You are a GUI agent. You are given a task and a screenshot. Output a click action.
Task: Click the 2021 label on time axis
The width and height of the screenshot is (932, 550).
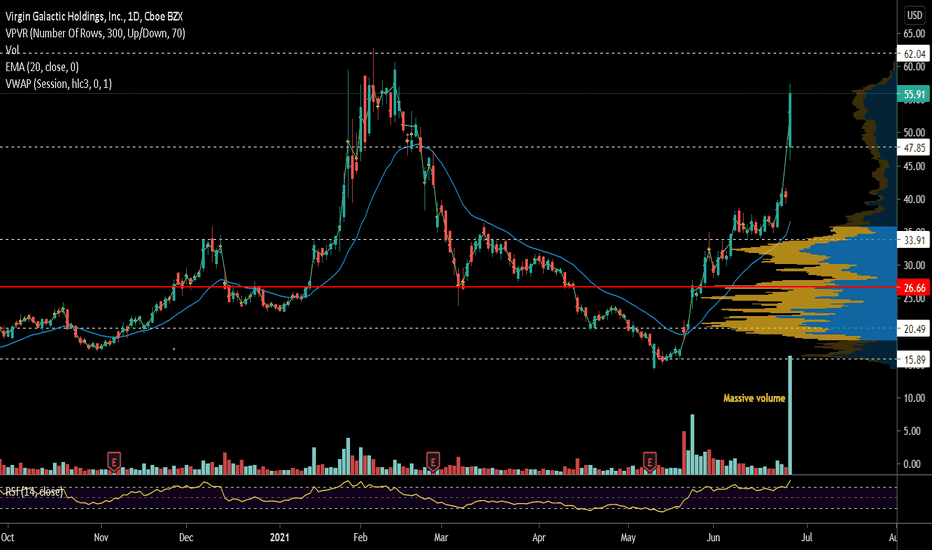[279, 538]
